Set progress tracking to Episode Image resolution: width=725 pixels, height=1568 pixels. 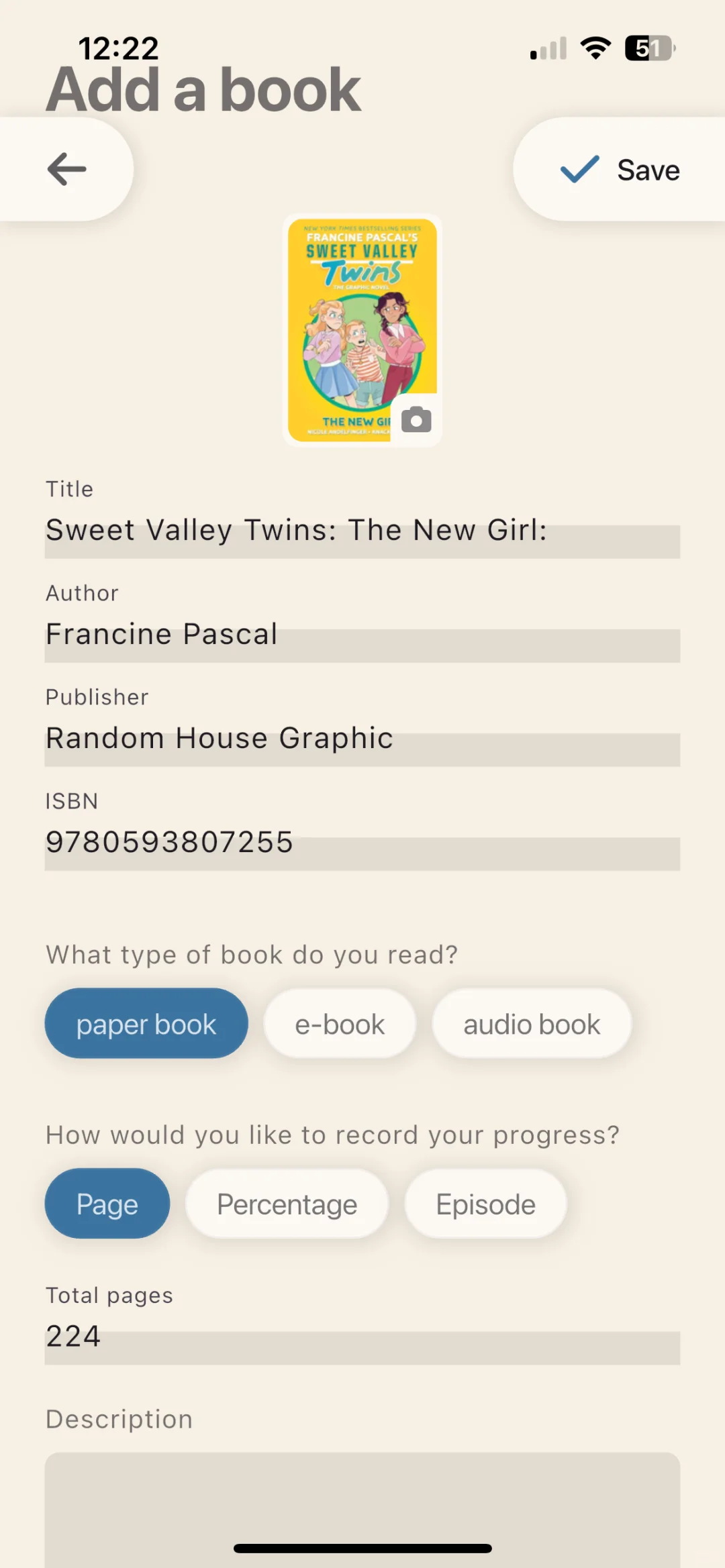click(x=485, y=1204)
